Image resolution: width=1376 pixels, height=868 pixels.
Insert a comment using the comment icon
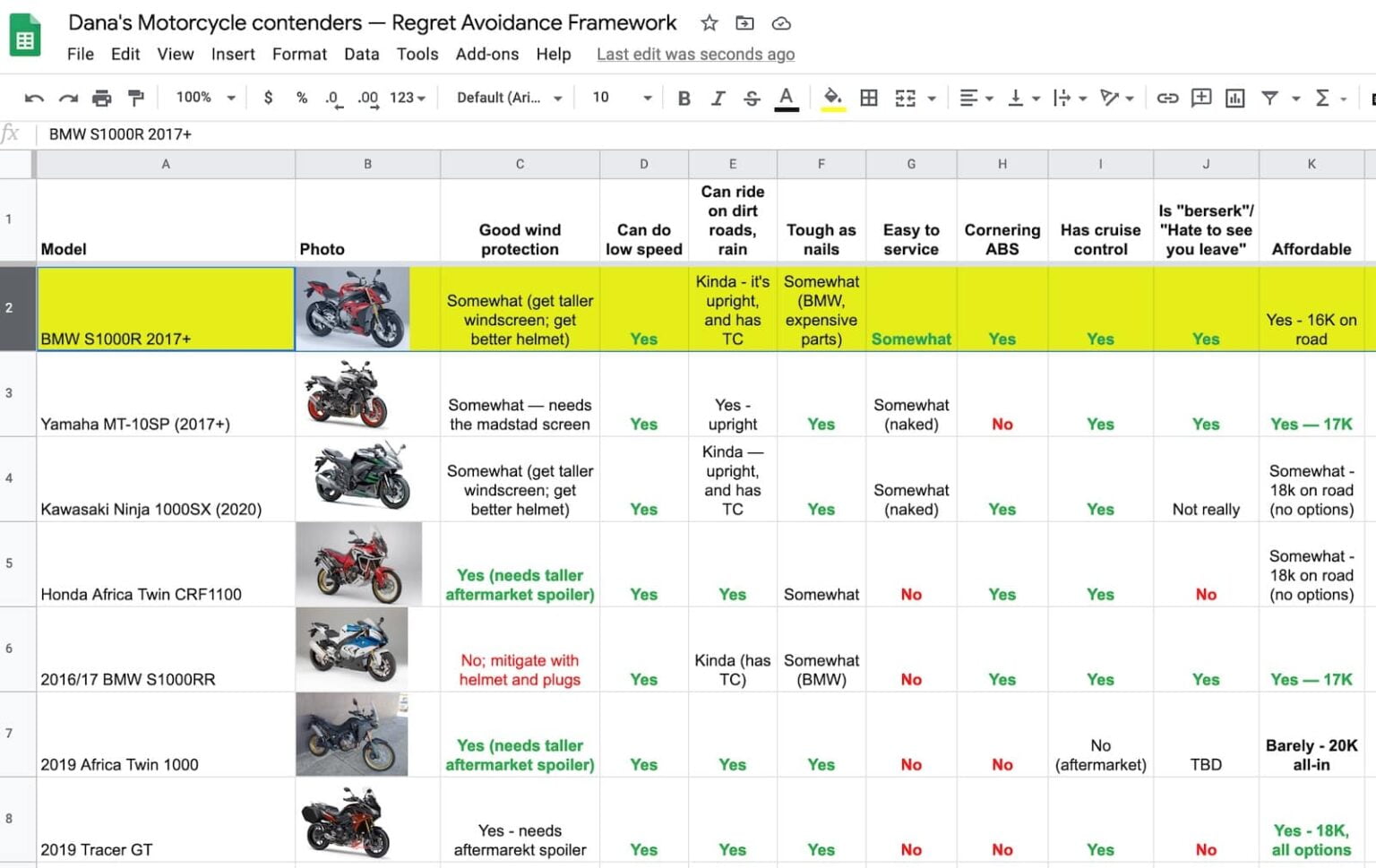point(1200,98)
